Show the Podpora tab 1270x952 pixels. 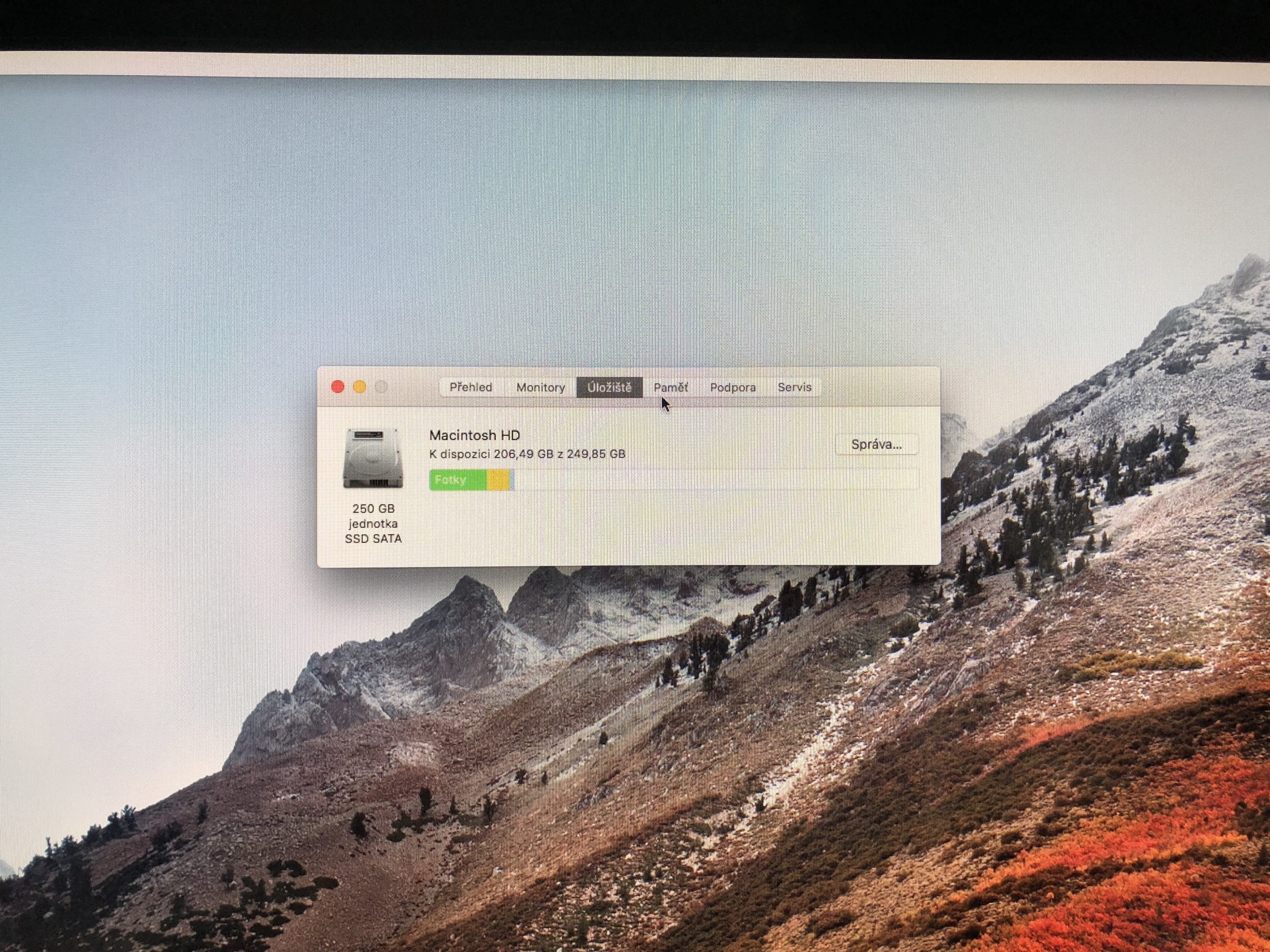click(x=733, y=387)
